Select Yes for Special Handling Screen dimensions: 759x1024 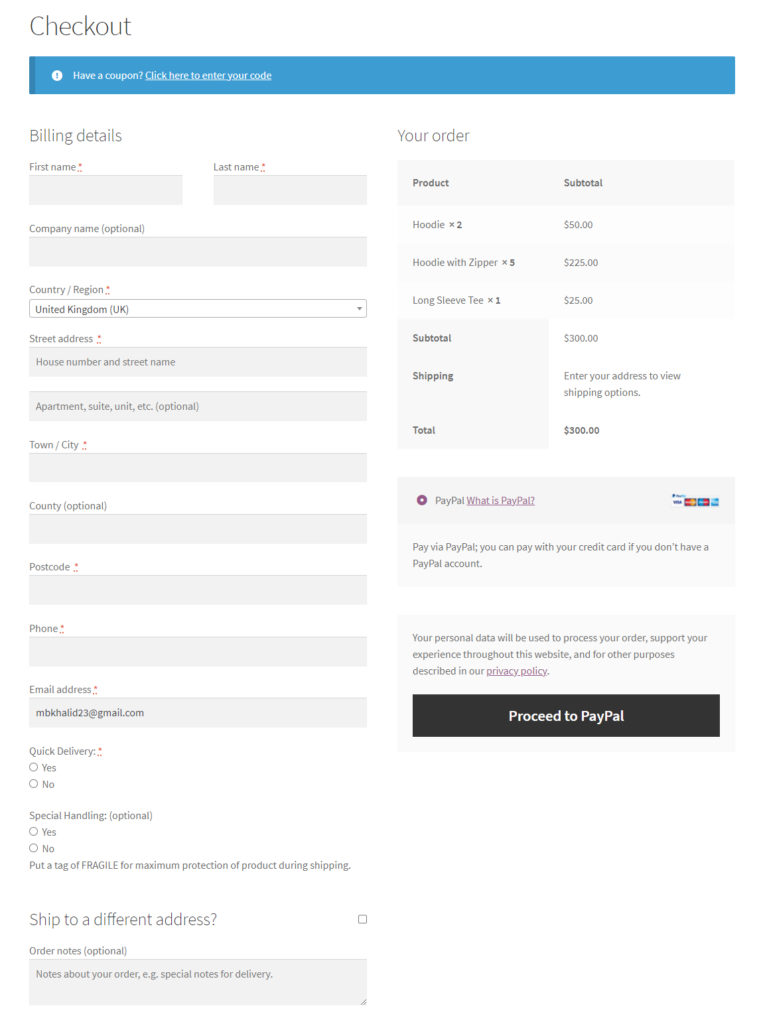33,831
